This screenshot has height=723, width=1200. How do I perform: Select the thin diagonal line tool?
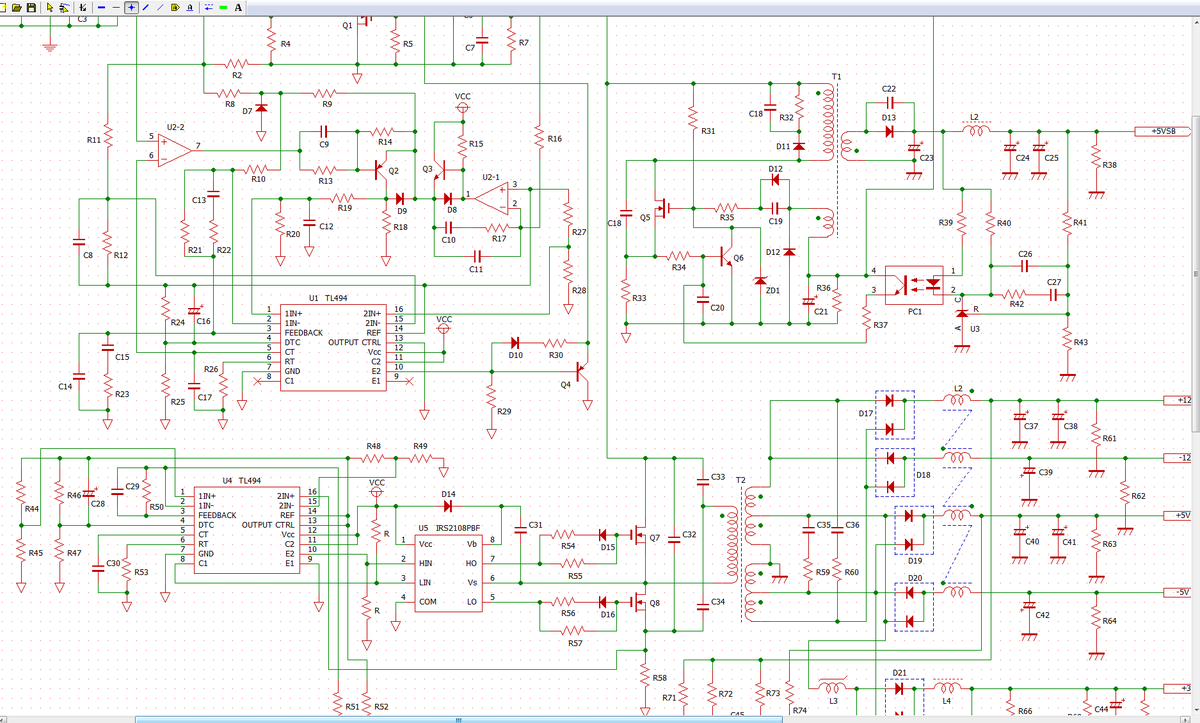(x=160, y=7)
